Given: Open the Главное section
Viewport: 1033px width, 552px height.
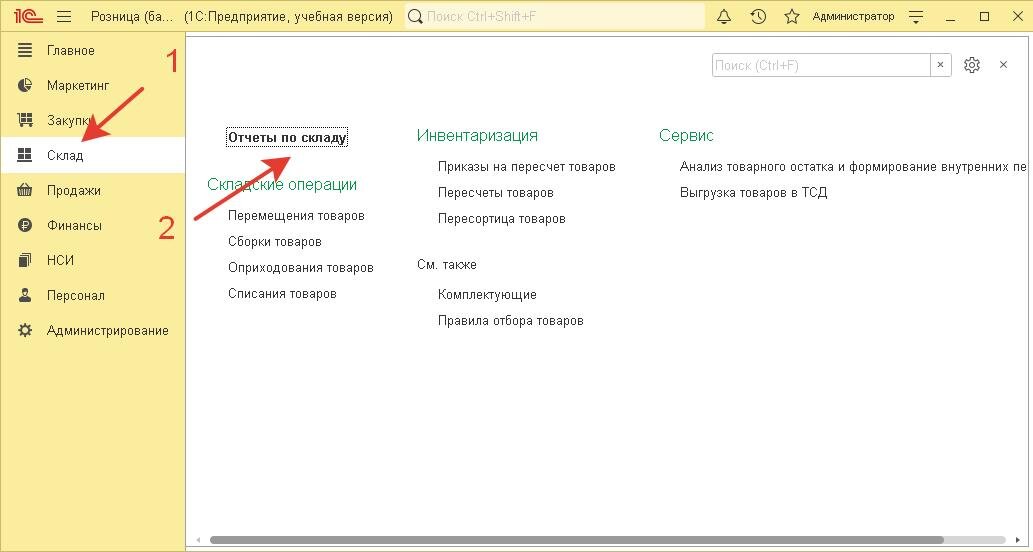Looking at the screenshot, I should coord(92,51).
